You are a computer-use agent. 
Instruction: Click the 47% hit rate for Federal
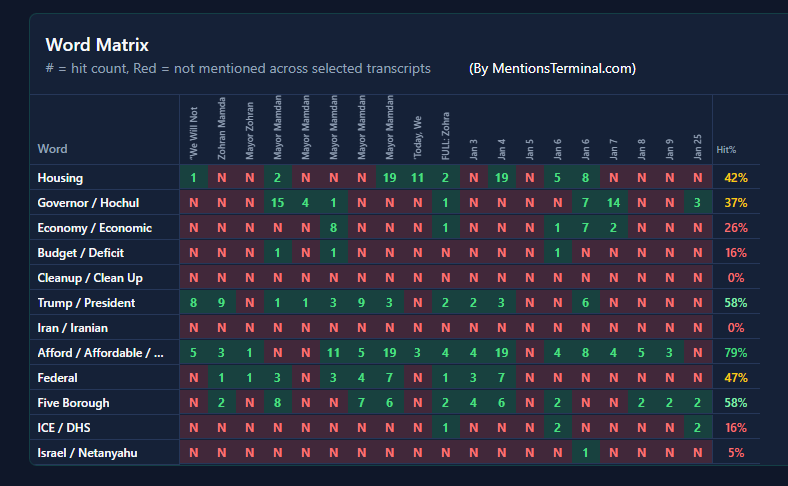coord(736,378)
